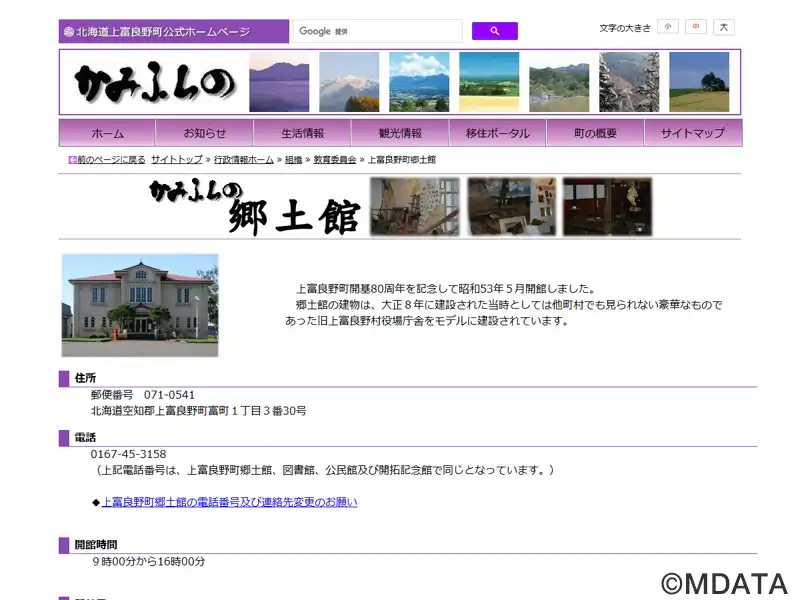Screen dimensions: 800x600
Task: Click the banner photo of mountains behind a lake
Action: pyautogui.click(x=559, y=82)
